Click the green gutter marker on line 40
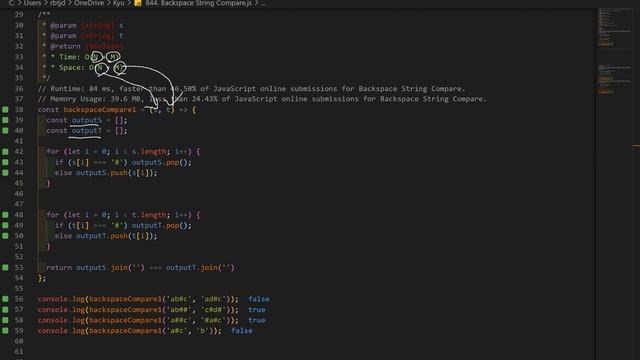This screenshot has width=640, height=360. tap(5, 131)
